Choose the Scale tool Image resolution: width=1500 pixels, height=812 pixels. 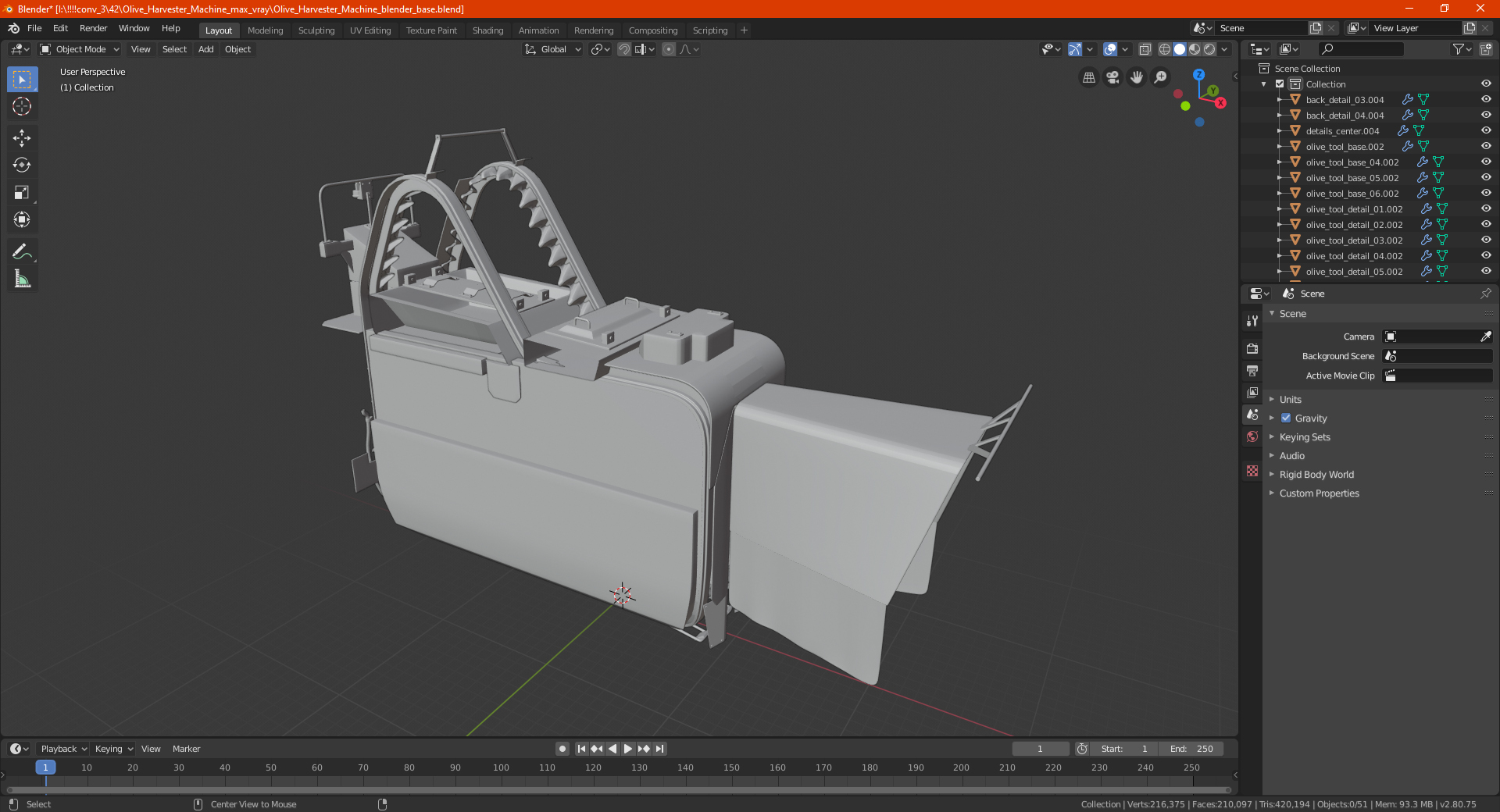pyautogui.click(x=22, y=193)
